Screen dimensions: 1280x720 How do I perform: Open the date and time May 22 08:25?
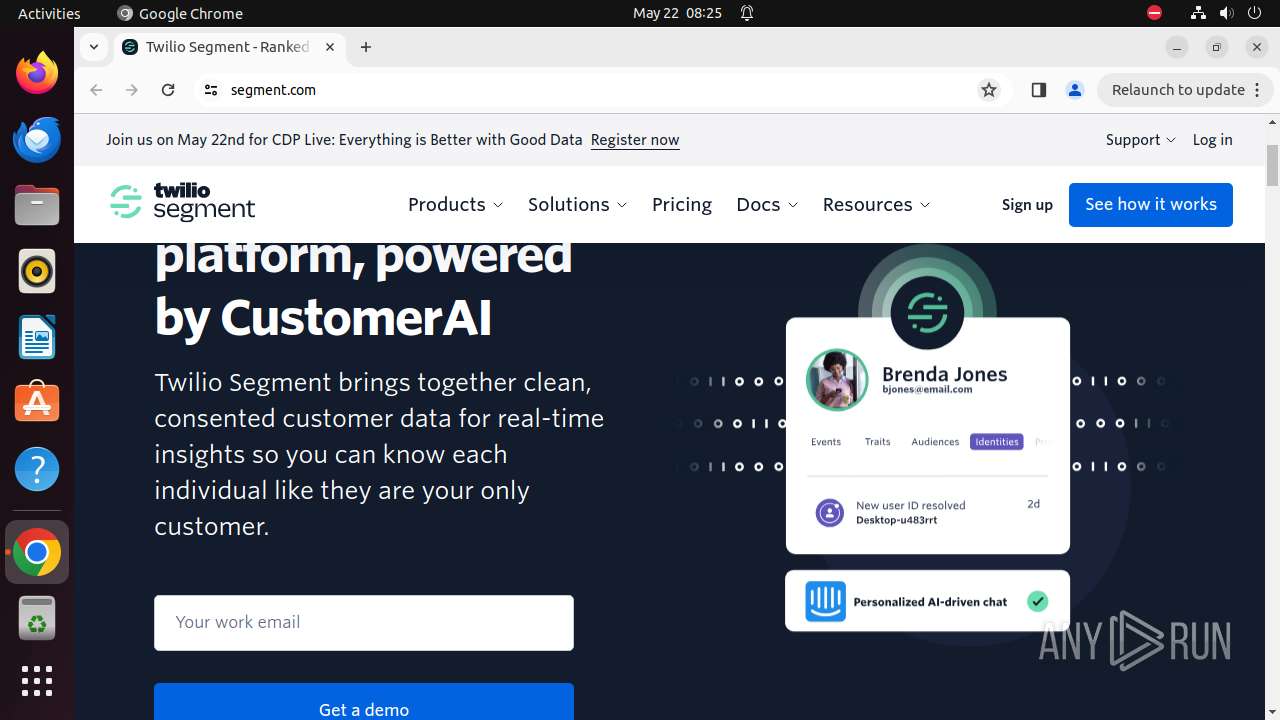677,13
